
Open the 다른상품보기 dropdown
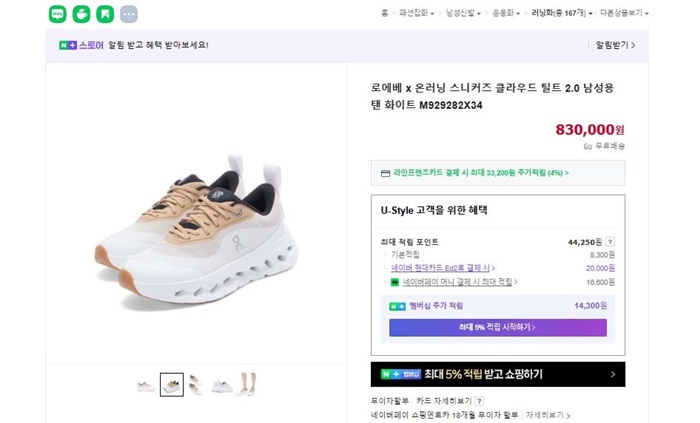tap(624, 13)
